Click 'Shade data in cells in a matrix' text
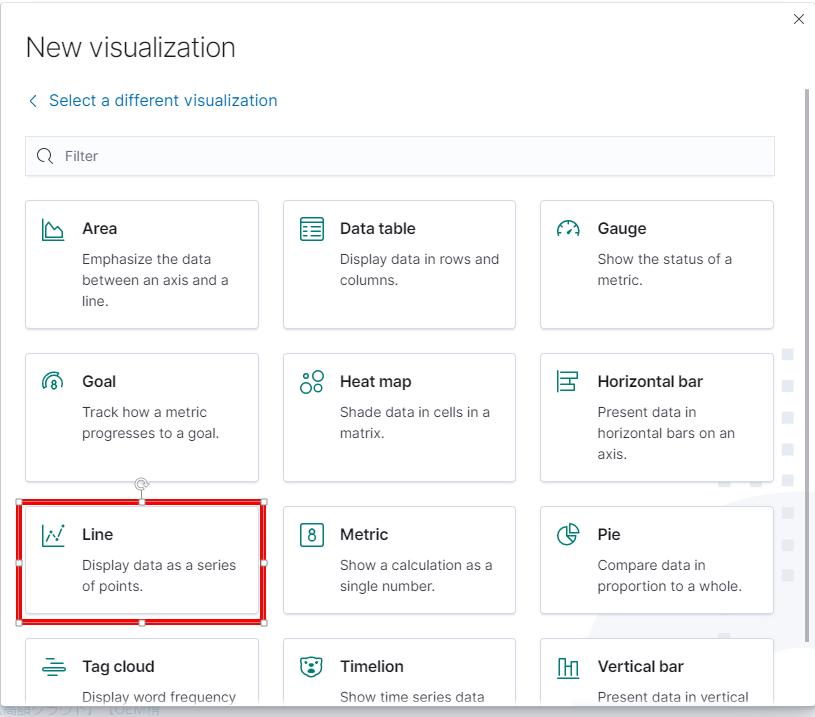 pyautogui.click(x=414, y=423)
